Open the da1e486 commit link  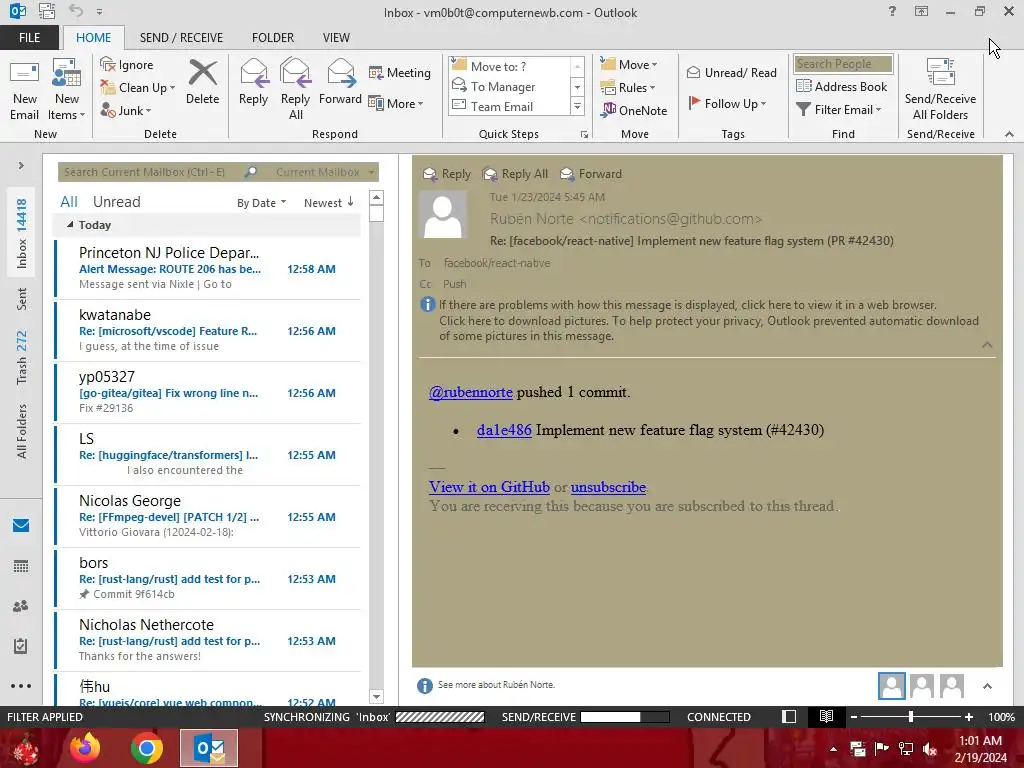[504, 430]
